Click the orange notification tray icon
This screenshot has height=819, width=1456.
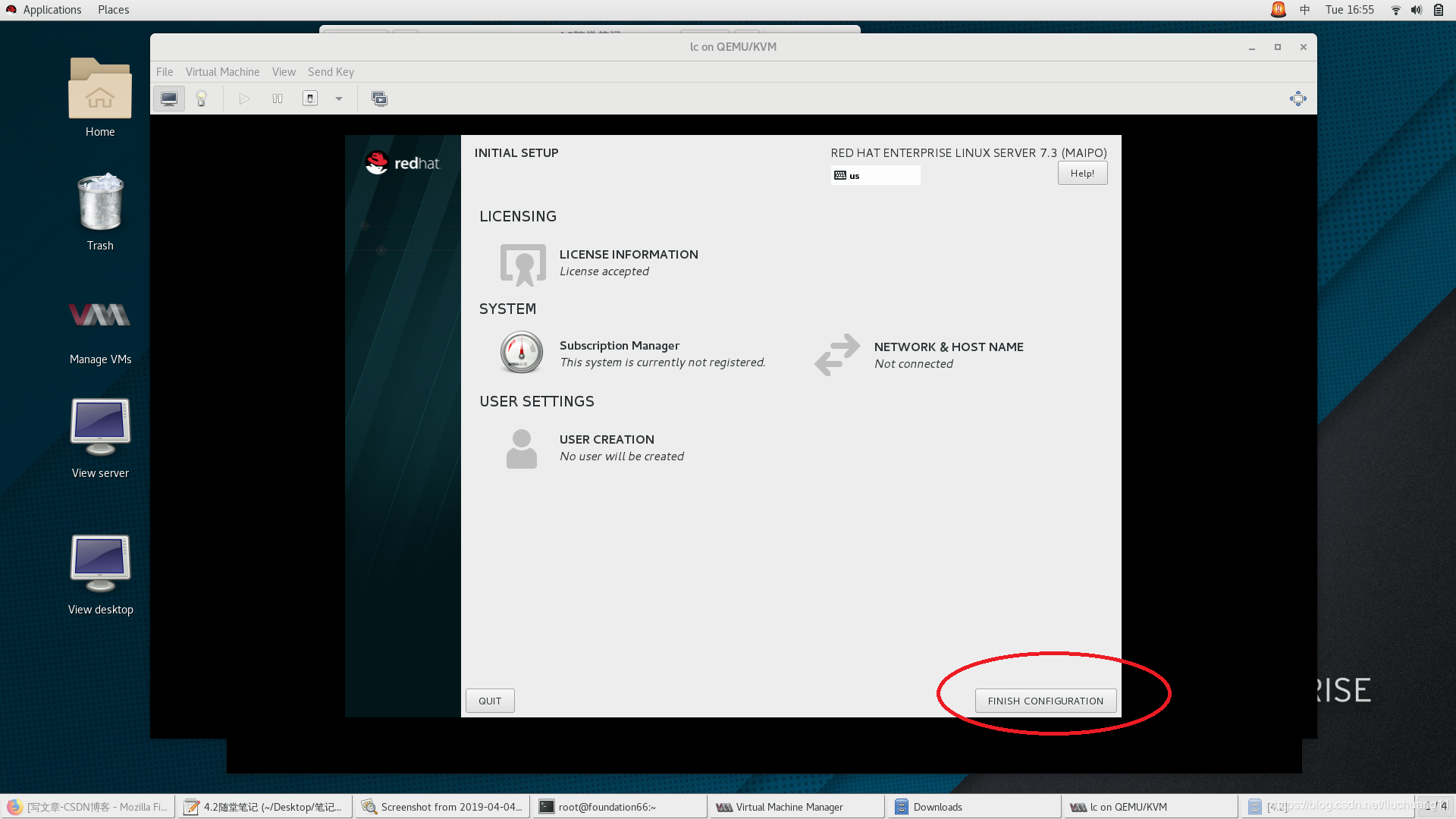[x=1278, y=10]
